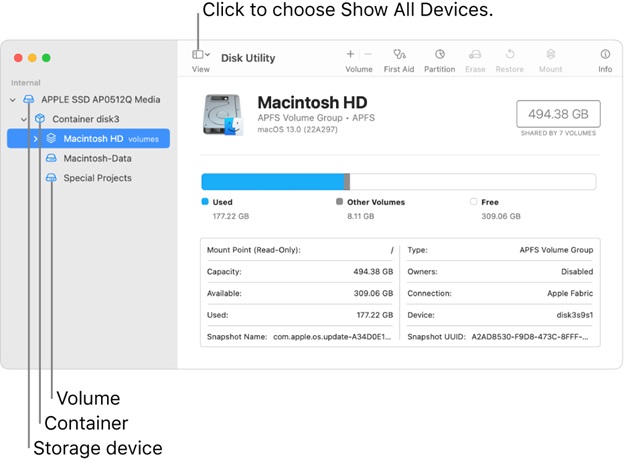624x463 pixels.
Task: Click the Partition toolbar icon
Action: pos(439,55)
